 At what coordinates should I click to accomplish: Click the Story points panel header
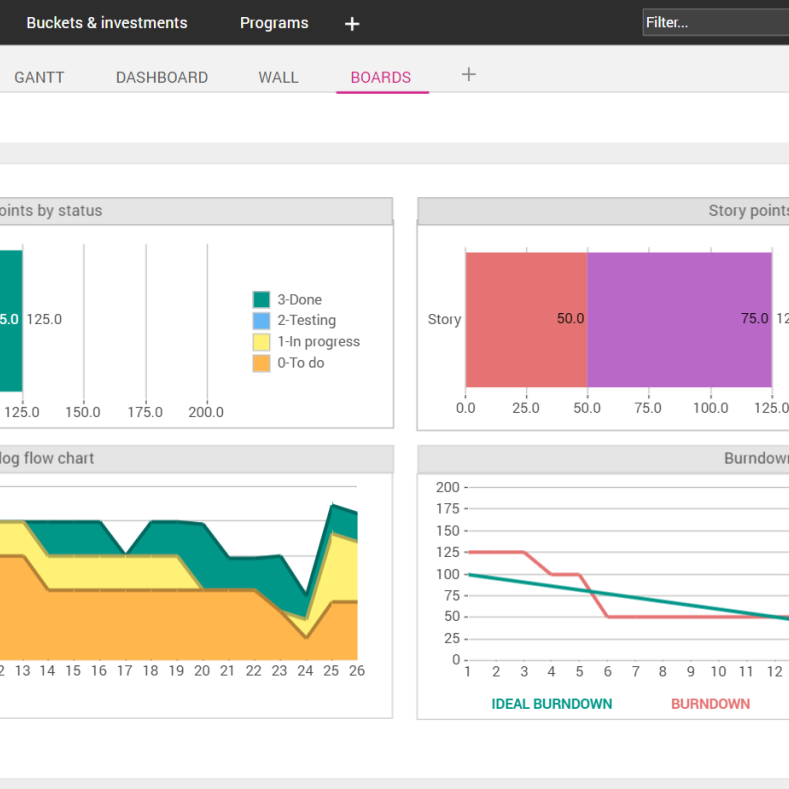pyautogui.click(x=603, y=210)
